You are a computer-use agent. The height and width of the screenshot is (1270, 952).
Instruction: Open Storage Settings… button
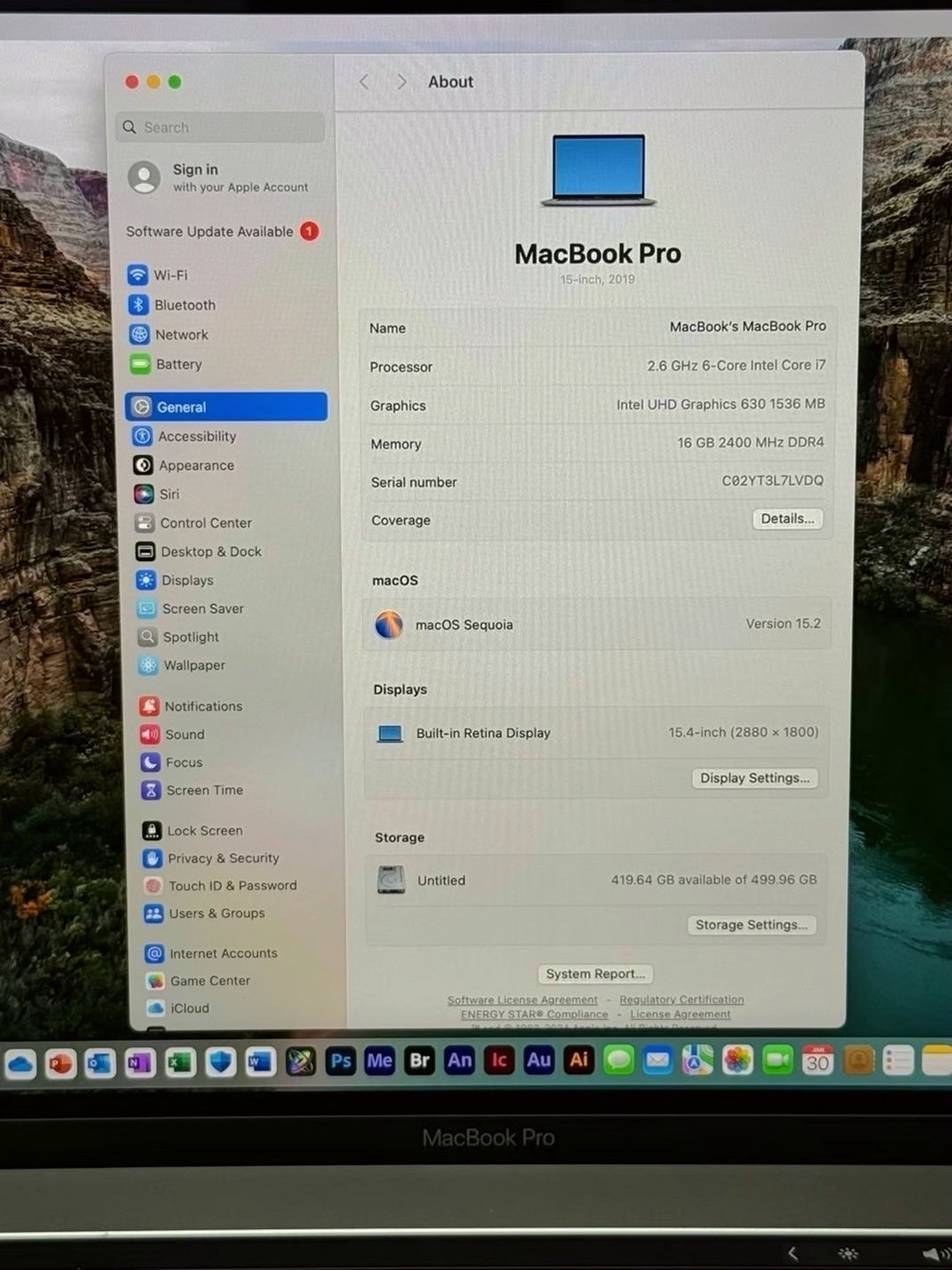click(x=751, y=924)
